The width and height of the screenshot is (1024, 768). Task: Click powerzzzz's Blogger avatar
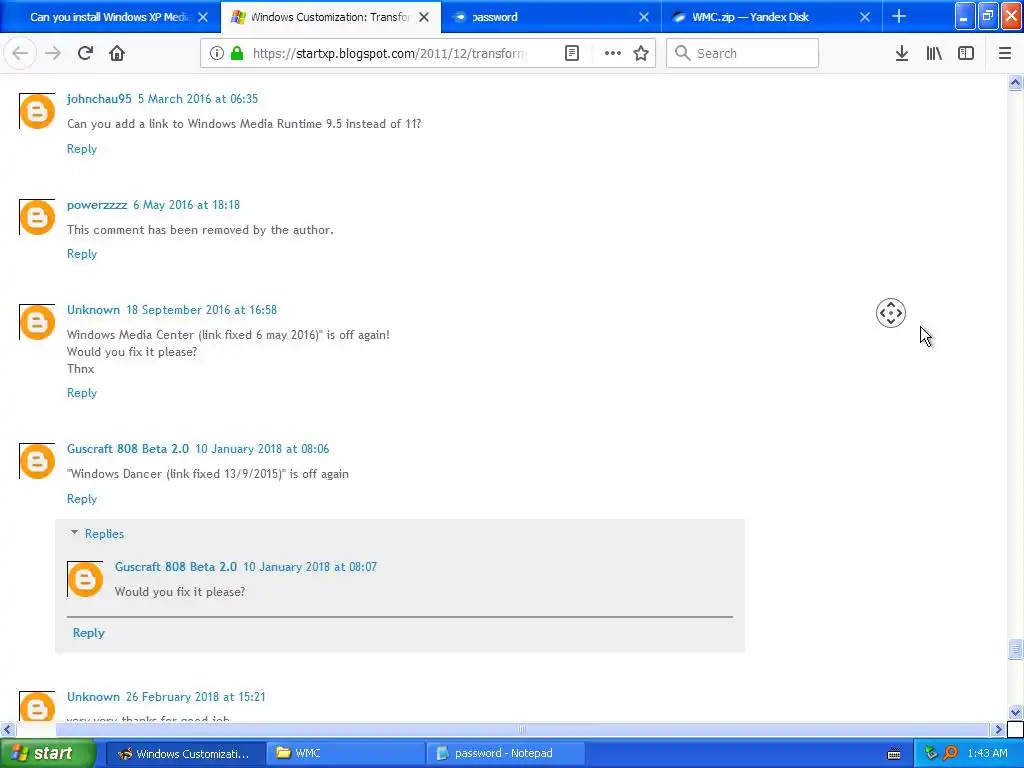(37, 217)
